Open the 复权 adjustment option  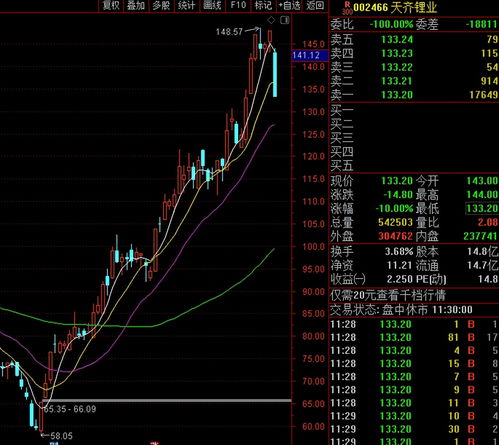click(111, 5)
